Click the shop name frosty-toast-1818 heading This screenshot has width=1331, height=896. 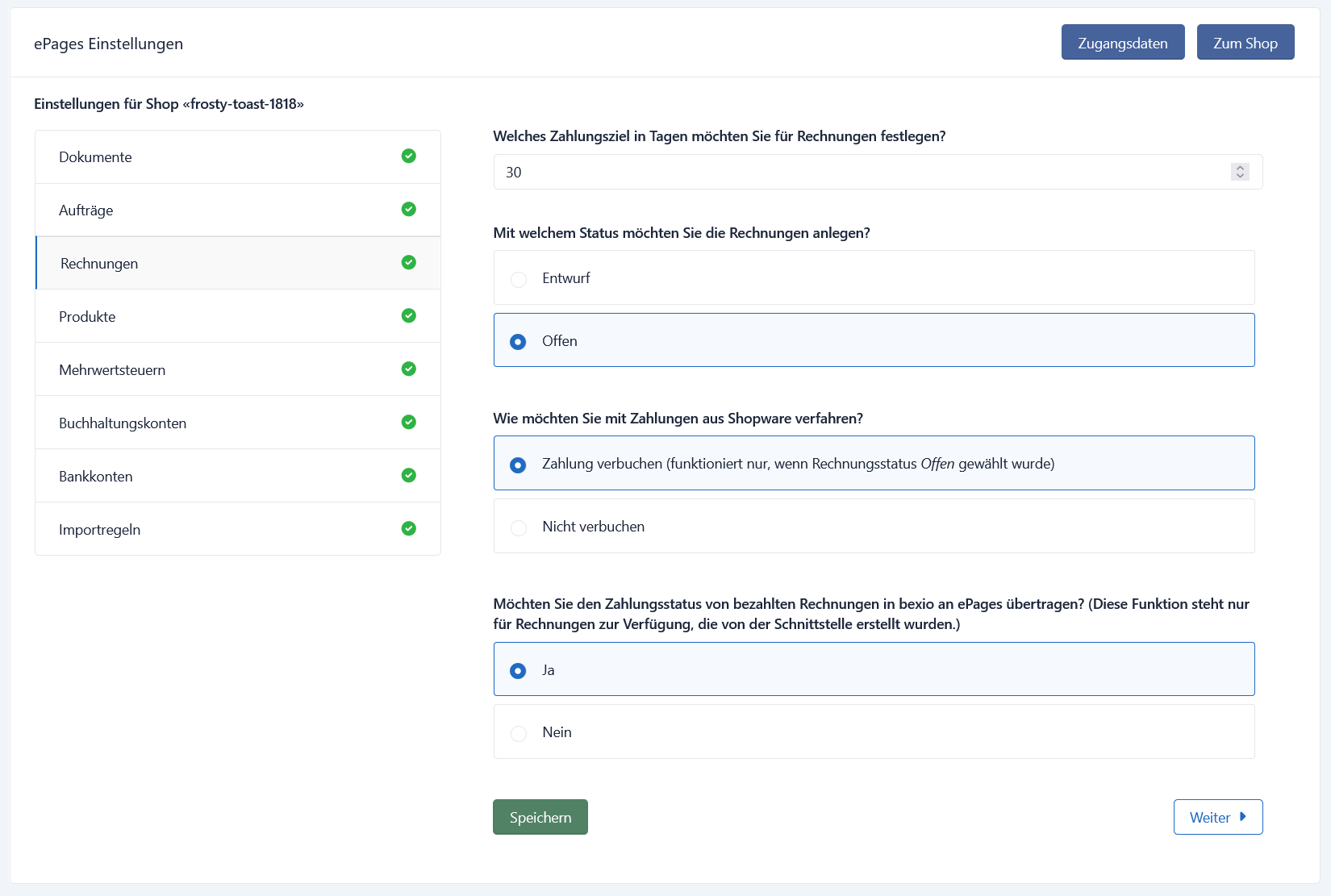(169, 104)
